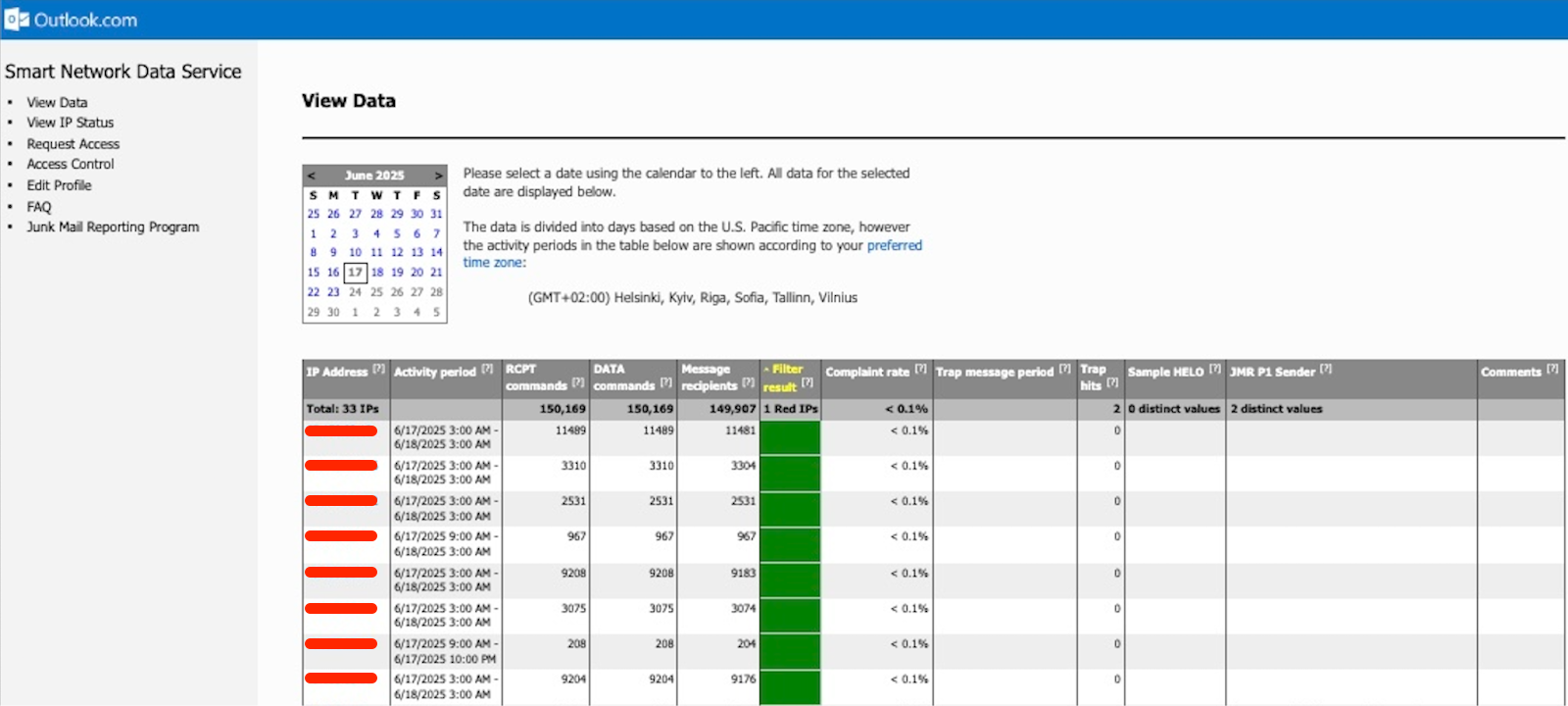Open help icon next to Activity period header
Screen dimensions: 1568x706
[x=487, y=370]
